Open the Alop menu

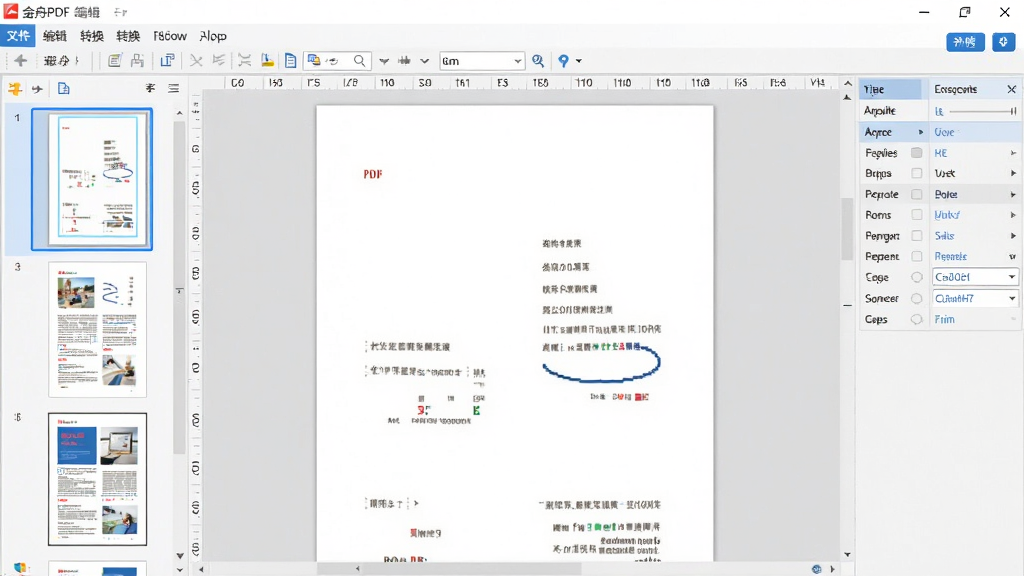tap(213, 36)
